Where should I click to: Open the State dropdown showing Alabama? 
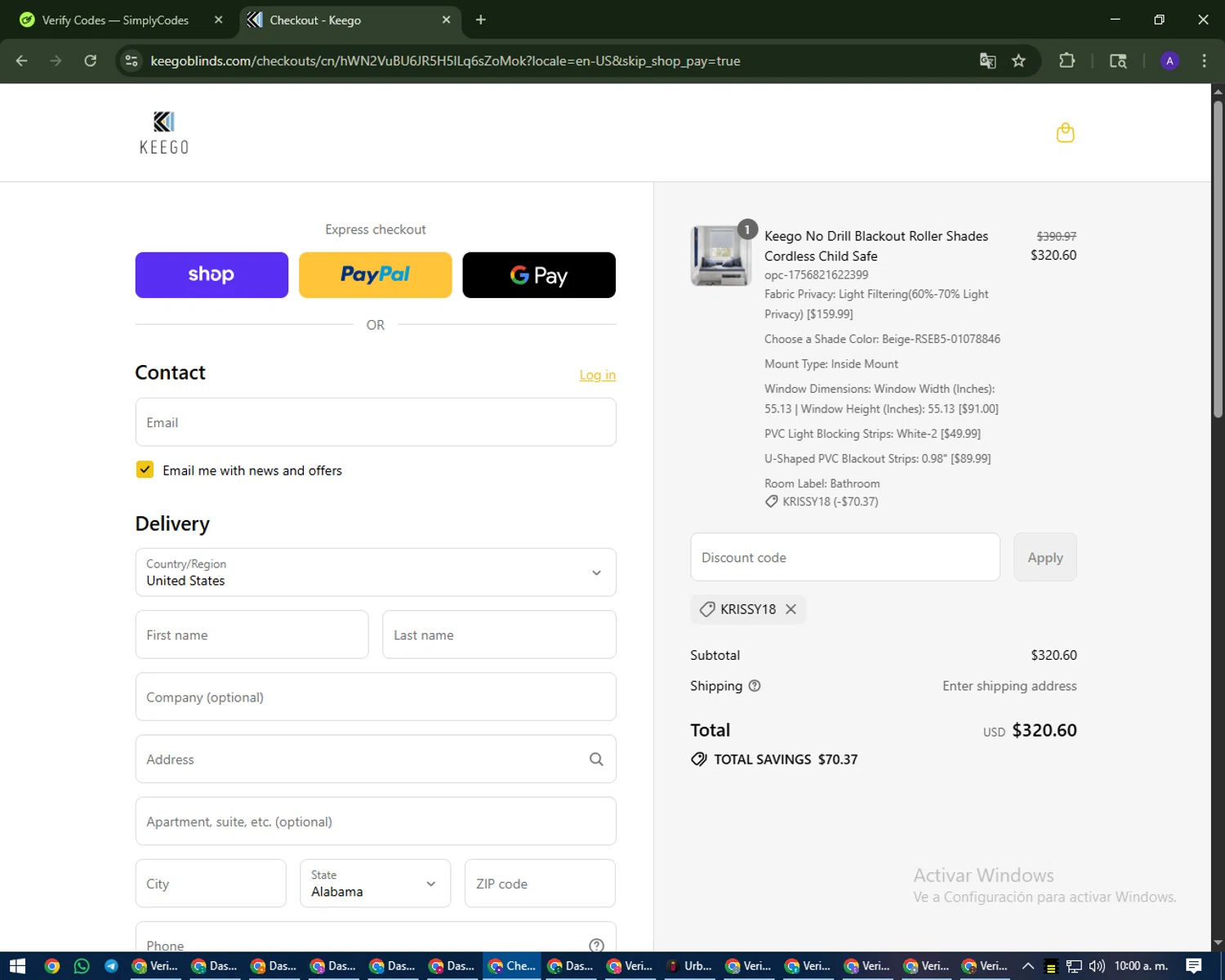(x=375, y=884)
